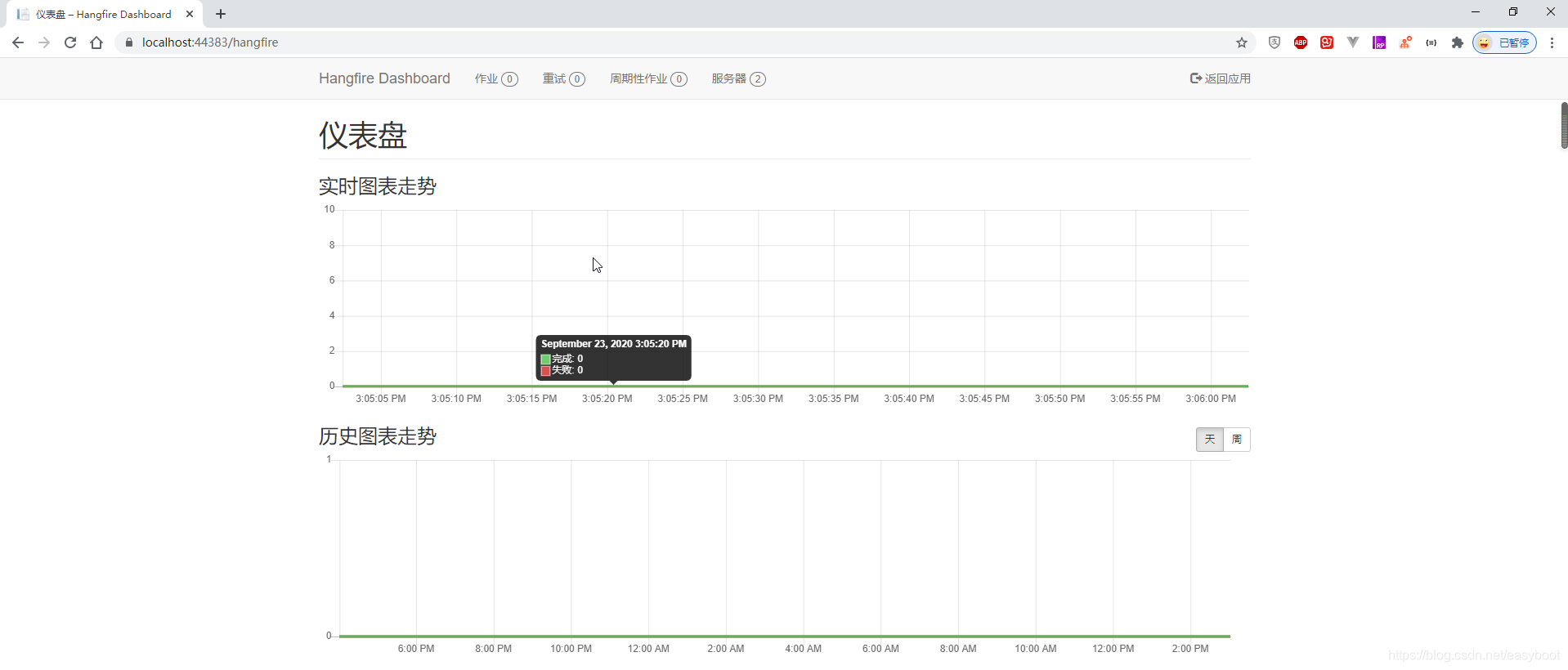Image resolution: width=1568 pixels, height=670 pixels.
Task: Open the 作业 jobs menu
Action: coord(496,78)
